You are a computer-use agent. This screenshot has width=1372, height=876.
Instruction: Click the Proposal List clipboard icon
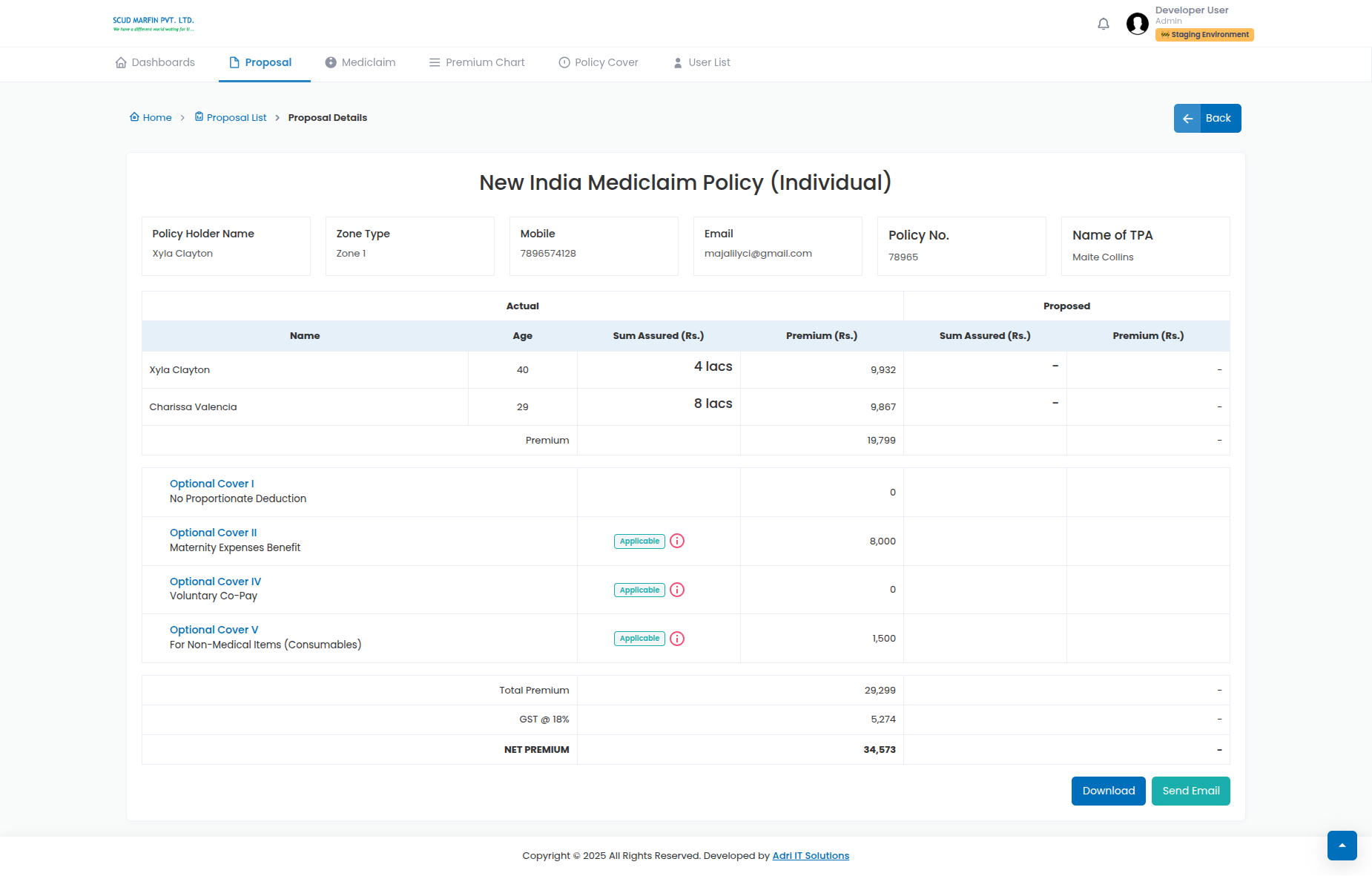[x=199, y=116]
